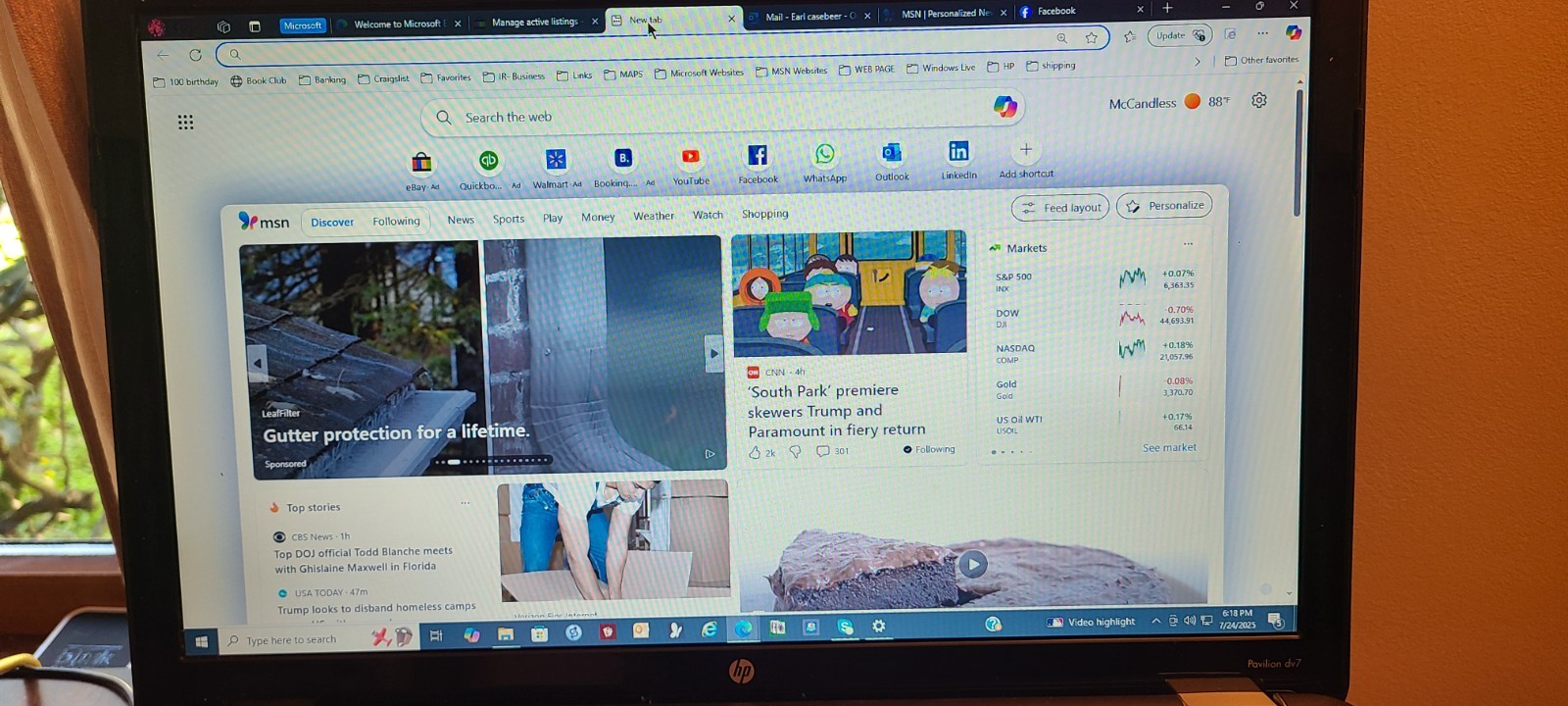1568x706 pixels.
Task: Click the browser Update button
Action: pos(1180,35)
